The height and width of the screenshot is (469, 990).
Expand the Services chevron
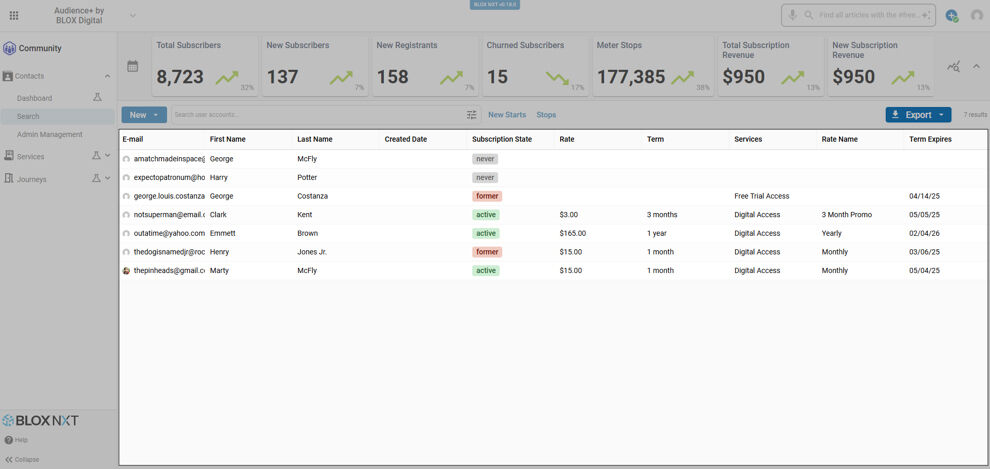click(x=107, y=155)
